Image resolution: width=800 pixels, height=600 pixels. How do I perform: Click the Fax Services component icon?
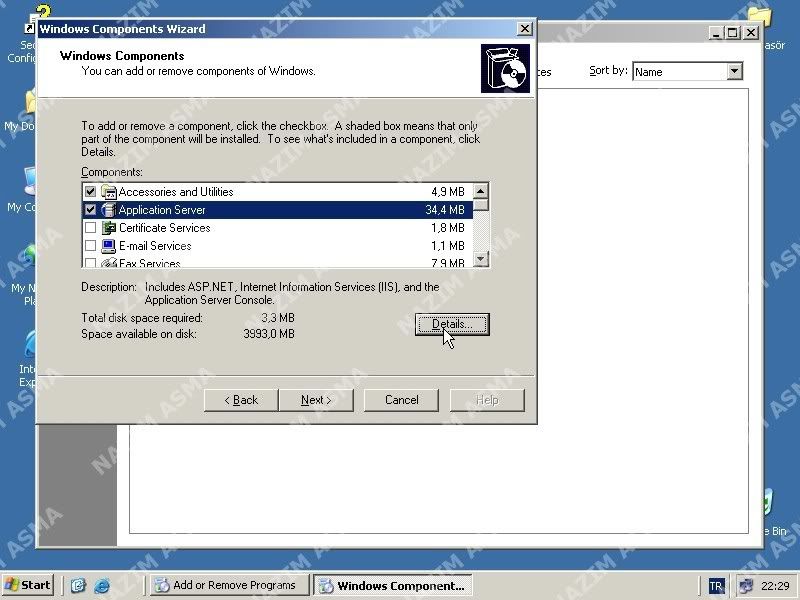click(x=109, y=263)
